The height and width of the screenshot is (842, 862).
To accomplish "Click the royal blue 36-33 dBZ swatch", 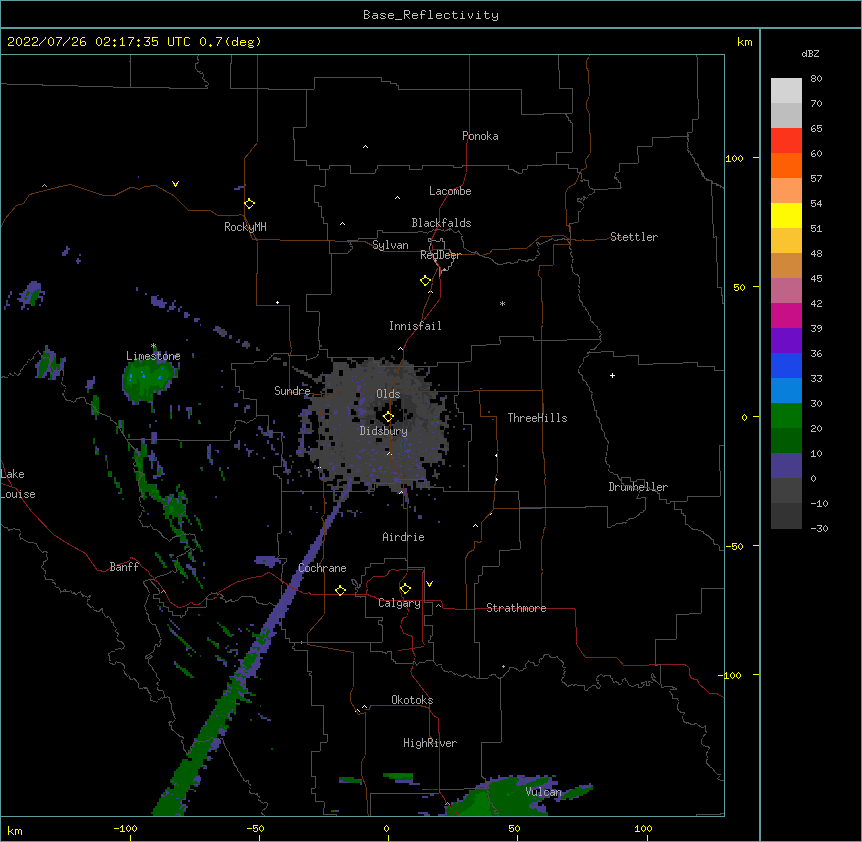I will click(x=786, y=365).
